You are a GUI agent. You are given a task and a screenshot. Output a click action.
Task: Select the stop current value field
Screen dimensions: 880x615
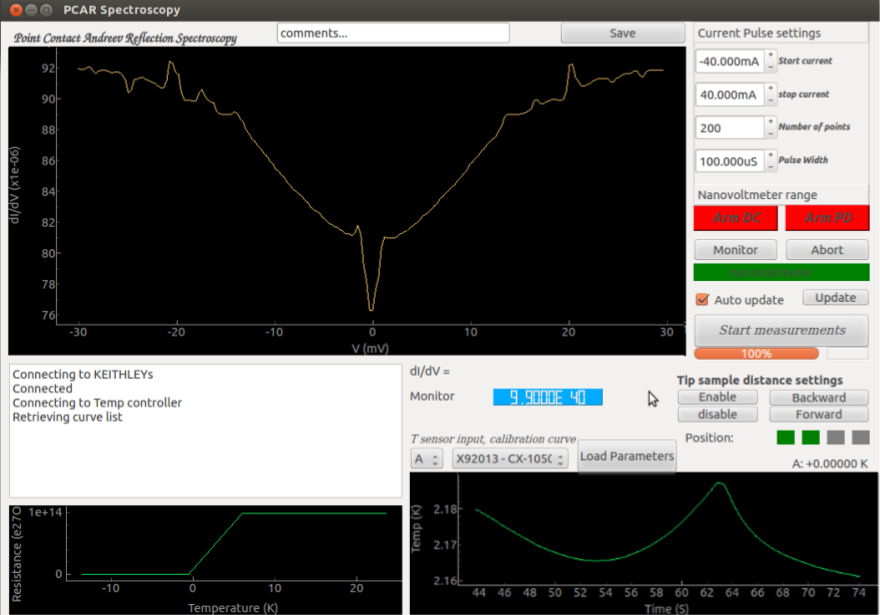click(x=730, y=95)
